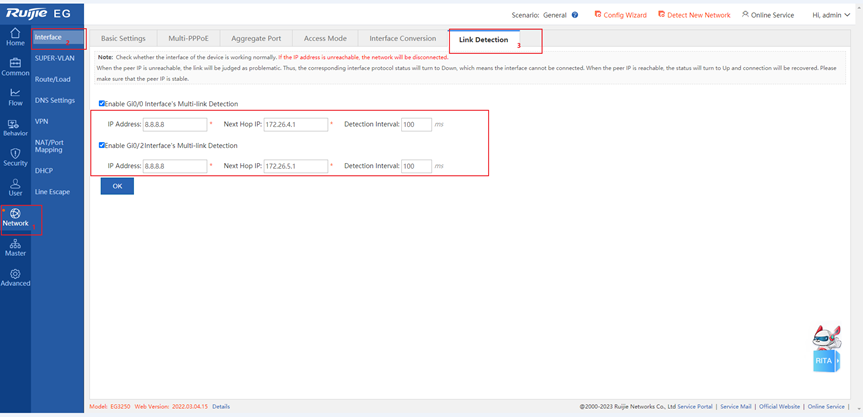Click the Home icon in sidebar
The image size is (863, 417).
tap(15, 34)
